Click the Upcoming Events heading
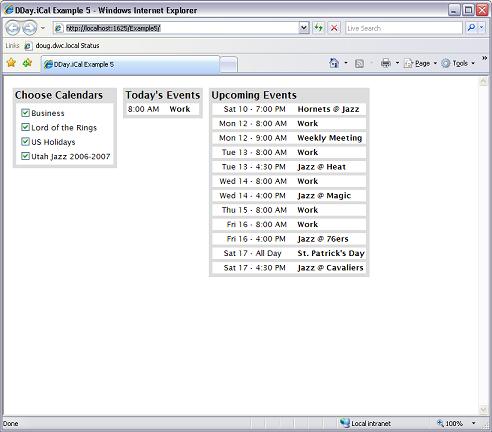492x432 pixels. (254, 95)
